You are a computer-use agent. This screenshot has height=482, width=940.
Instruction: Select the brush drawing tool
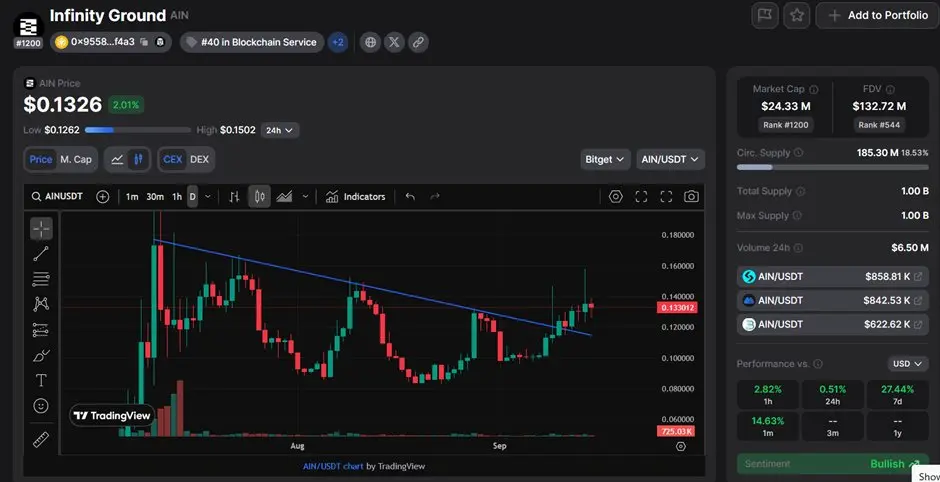41,356
